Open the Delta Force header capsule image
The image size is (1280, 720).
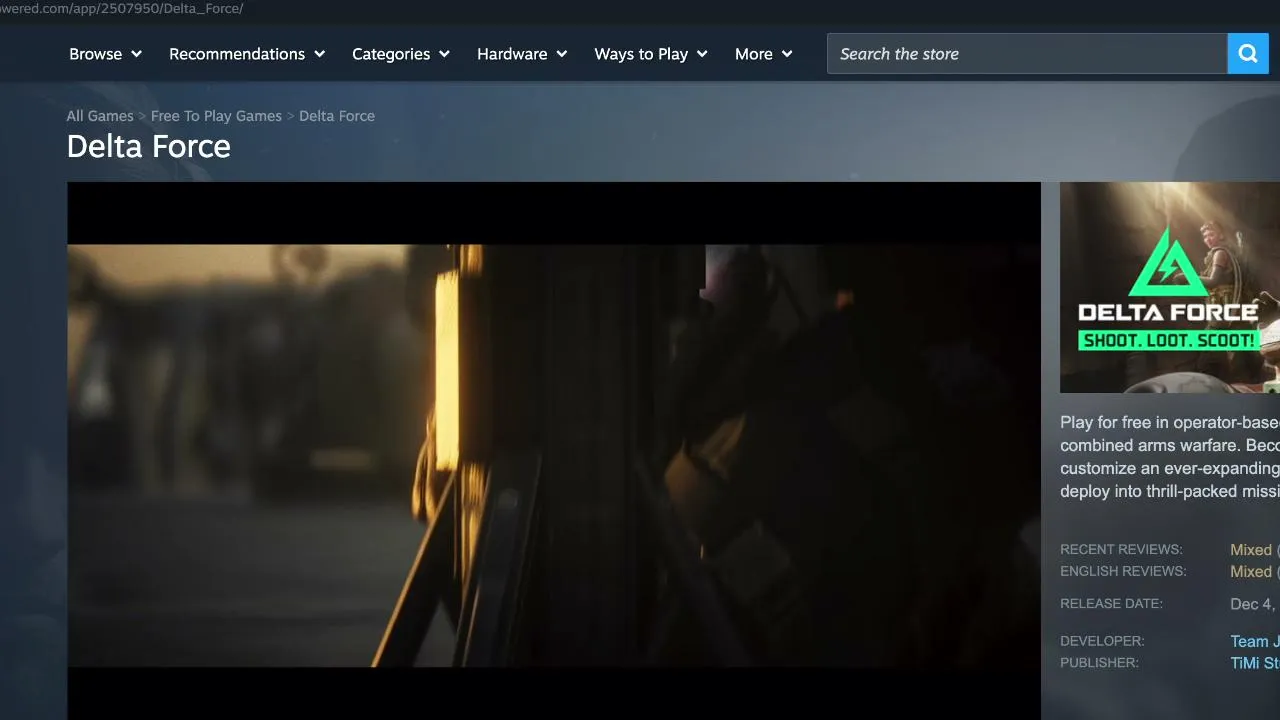click(x=1170, y=287)
